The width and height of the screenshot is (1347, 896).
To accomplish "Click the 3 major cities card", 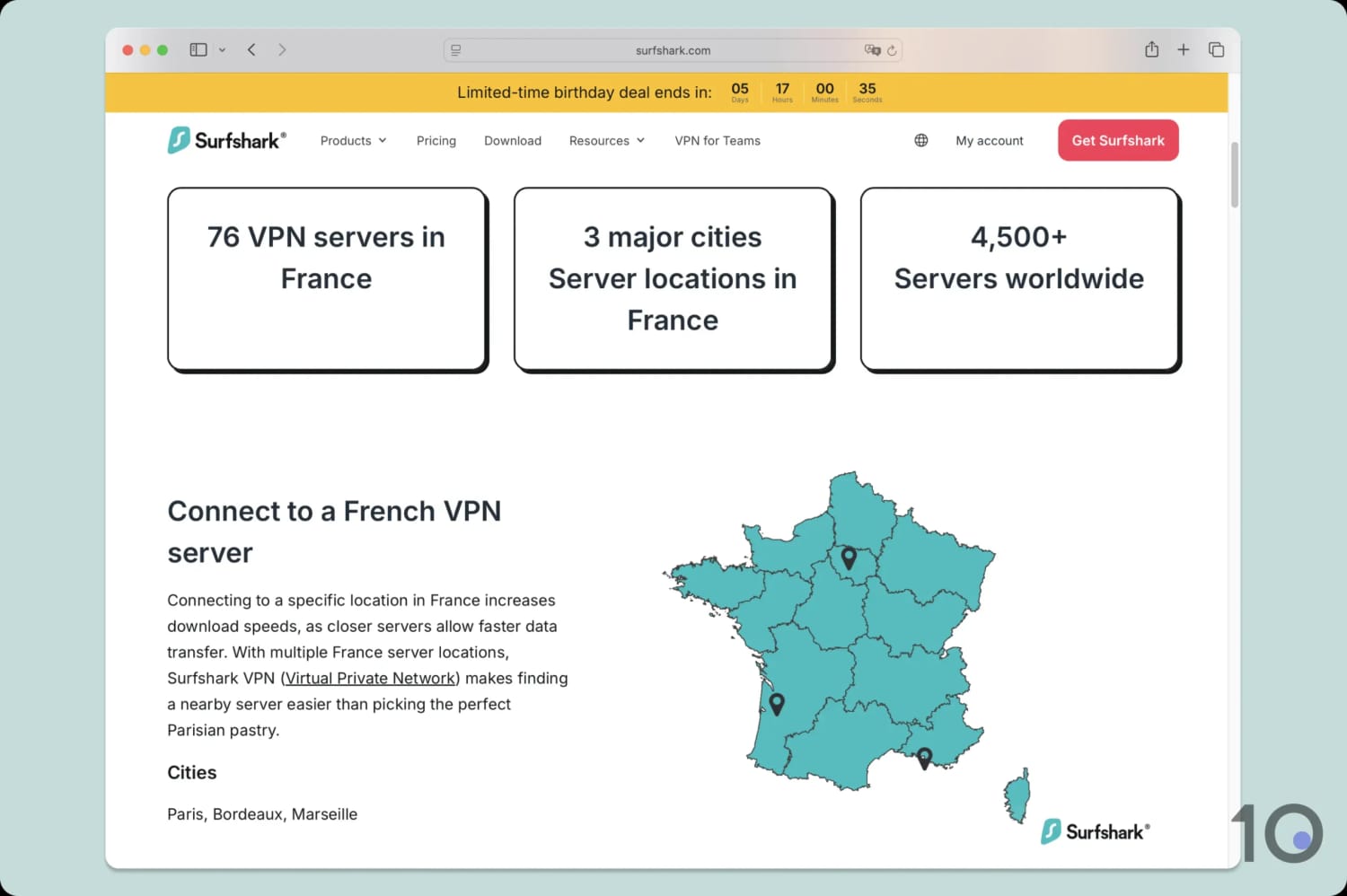I will (x=673, y=279).
